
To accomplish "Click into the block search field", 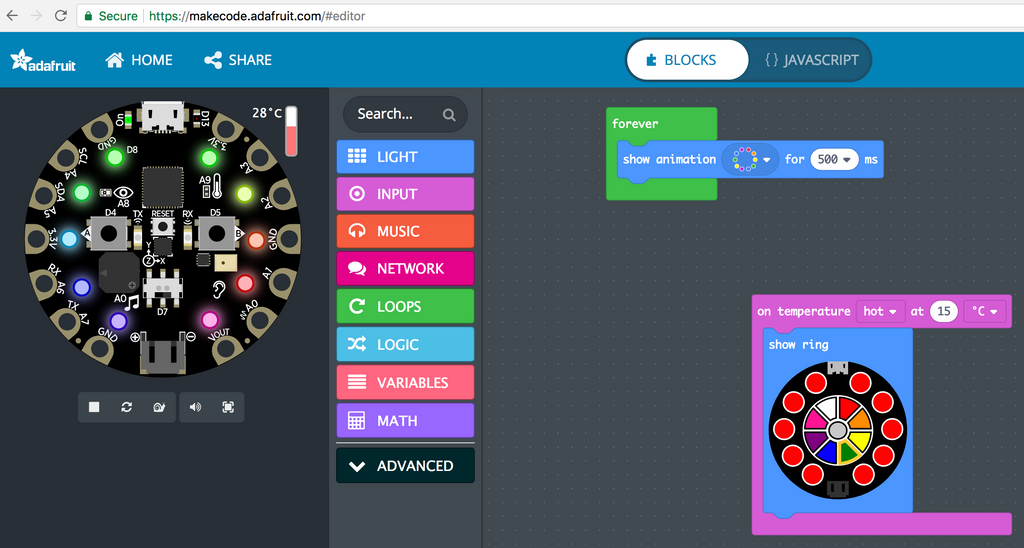I will (x=397, y=114).
